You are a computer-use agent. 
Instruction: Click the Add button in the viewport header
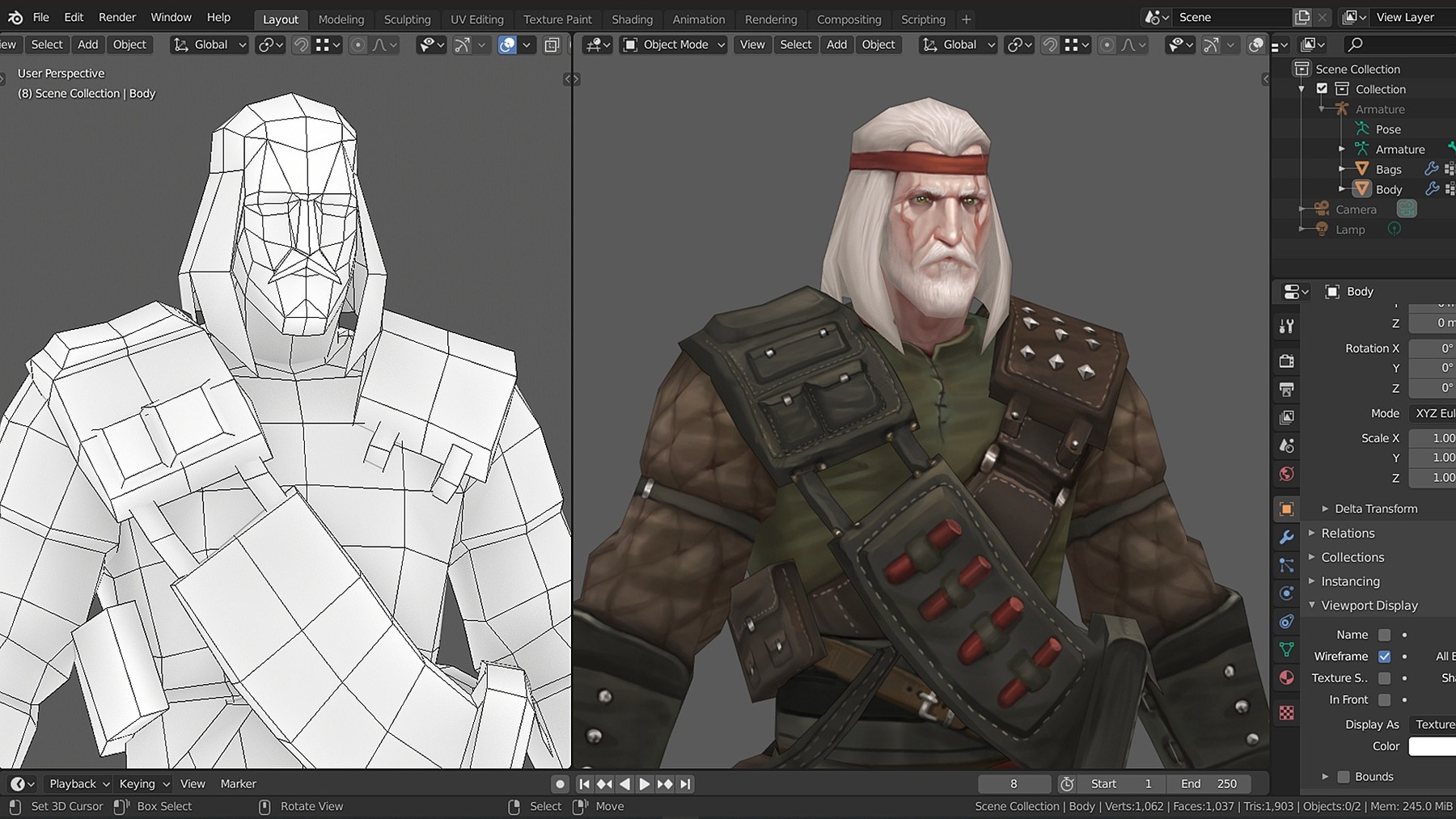tap(836, 44)
